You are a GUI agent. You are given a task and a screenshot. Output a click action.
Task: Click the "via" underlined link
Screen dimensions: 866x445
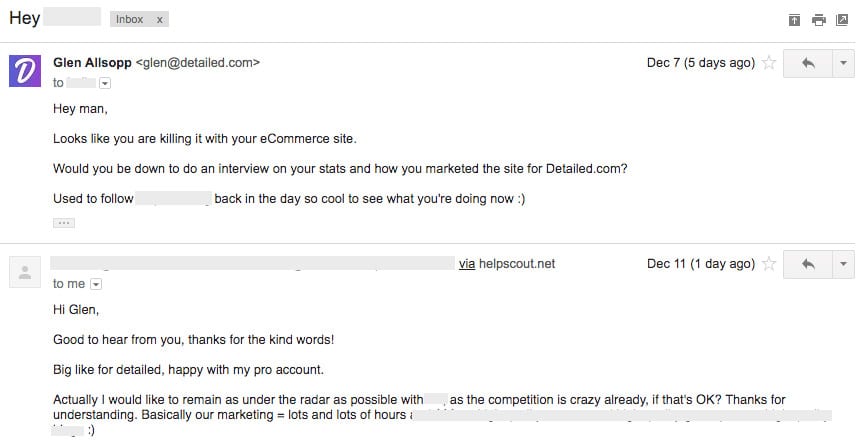coord(467,264)
